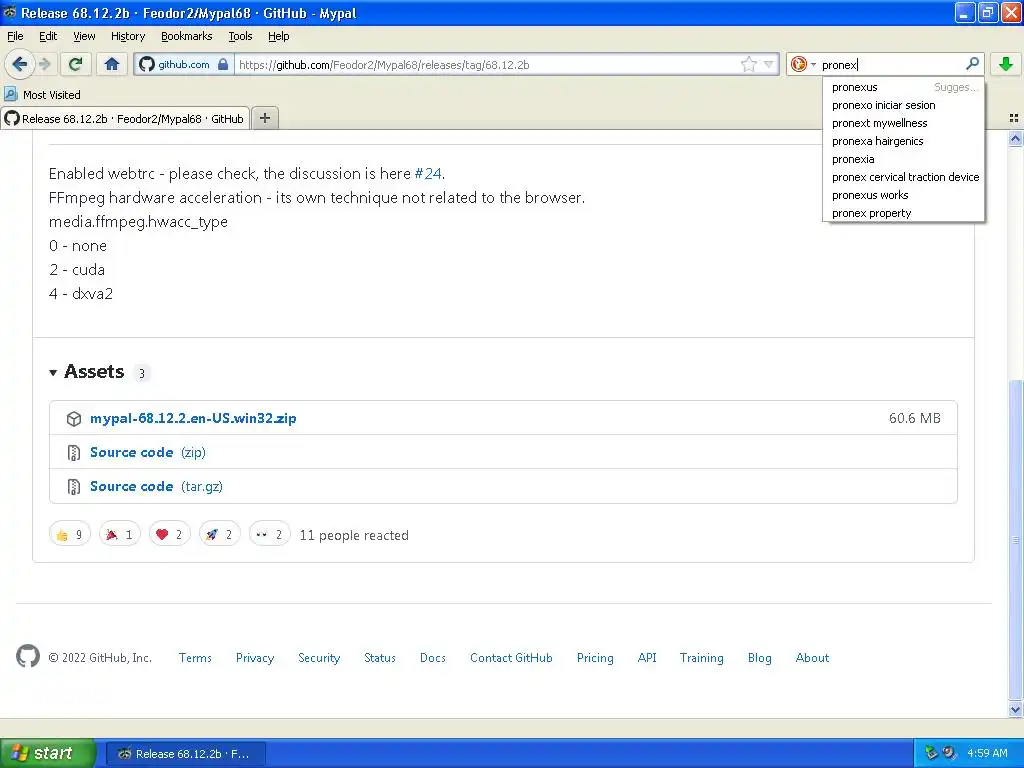The width and height of the screenshot is (1024, 768).
Task: Open the search engine selector arrow
Action: click(813, 64)
